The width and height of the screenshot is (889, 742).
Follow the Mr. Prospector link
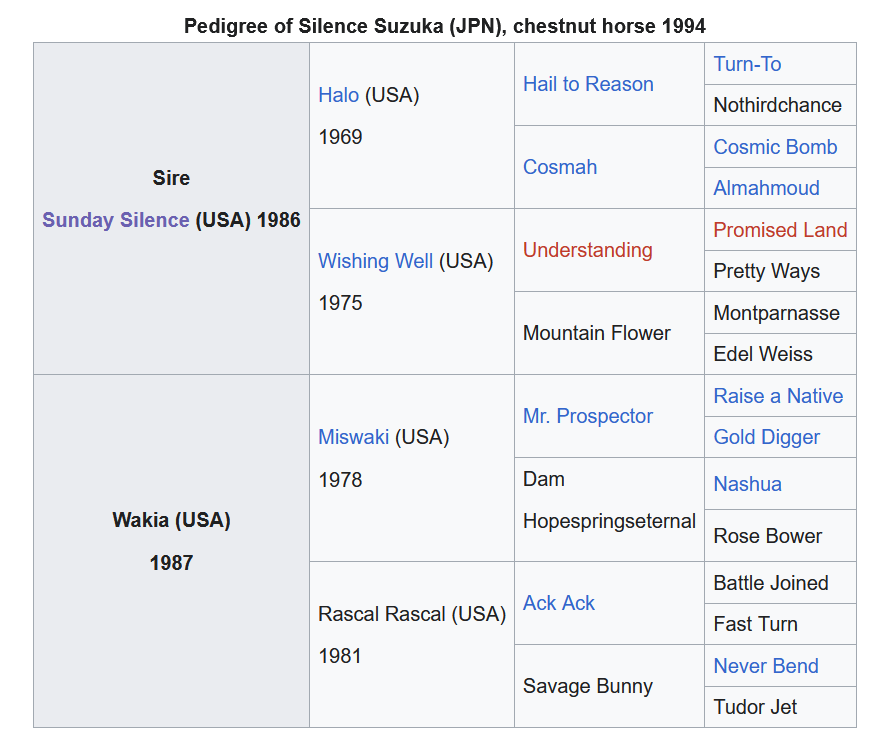(587, 416)
